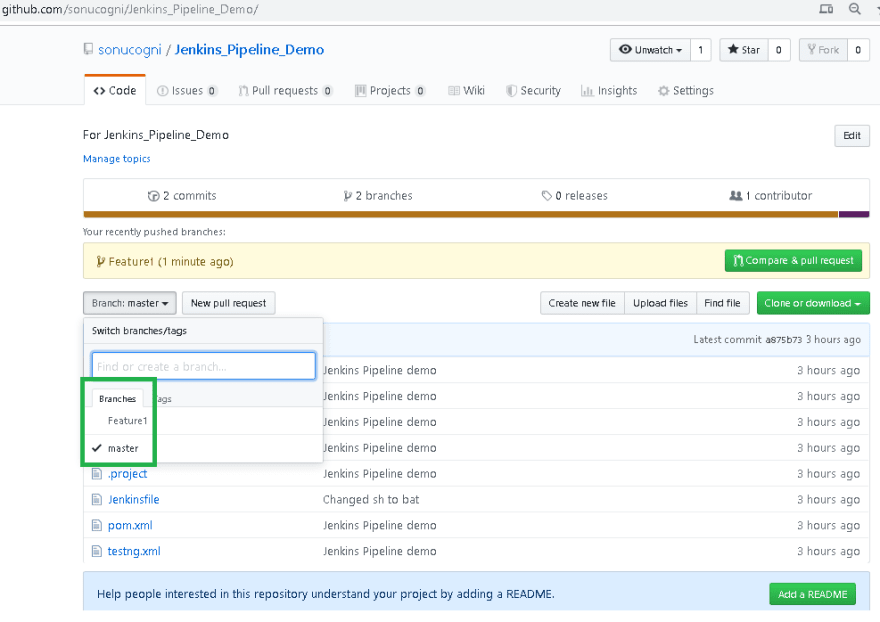
Task: Click the watchers count 1
Action: pos(700,50)
